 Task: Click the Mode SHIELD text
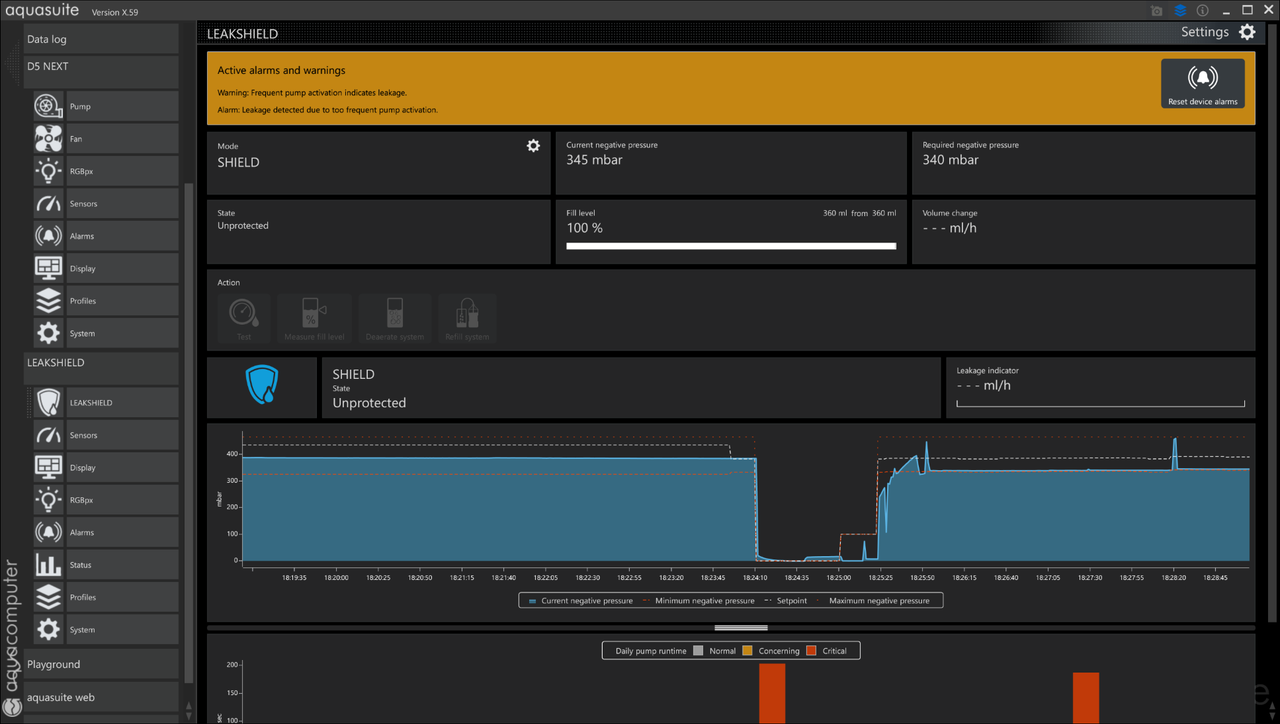pyautogui.click(x=238, y=162)
